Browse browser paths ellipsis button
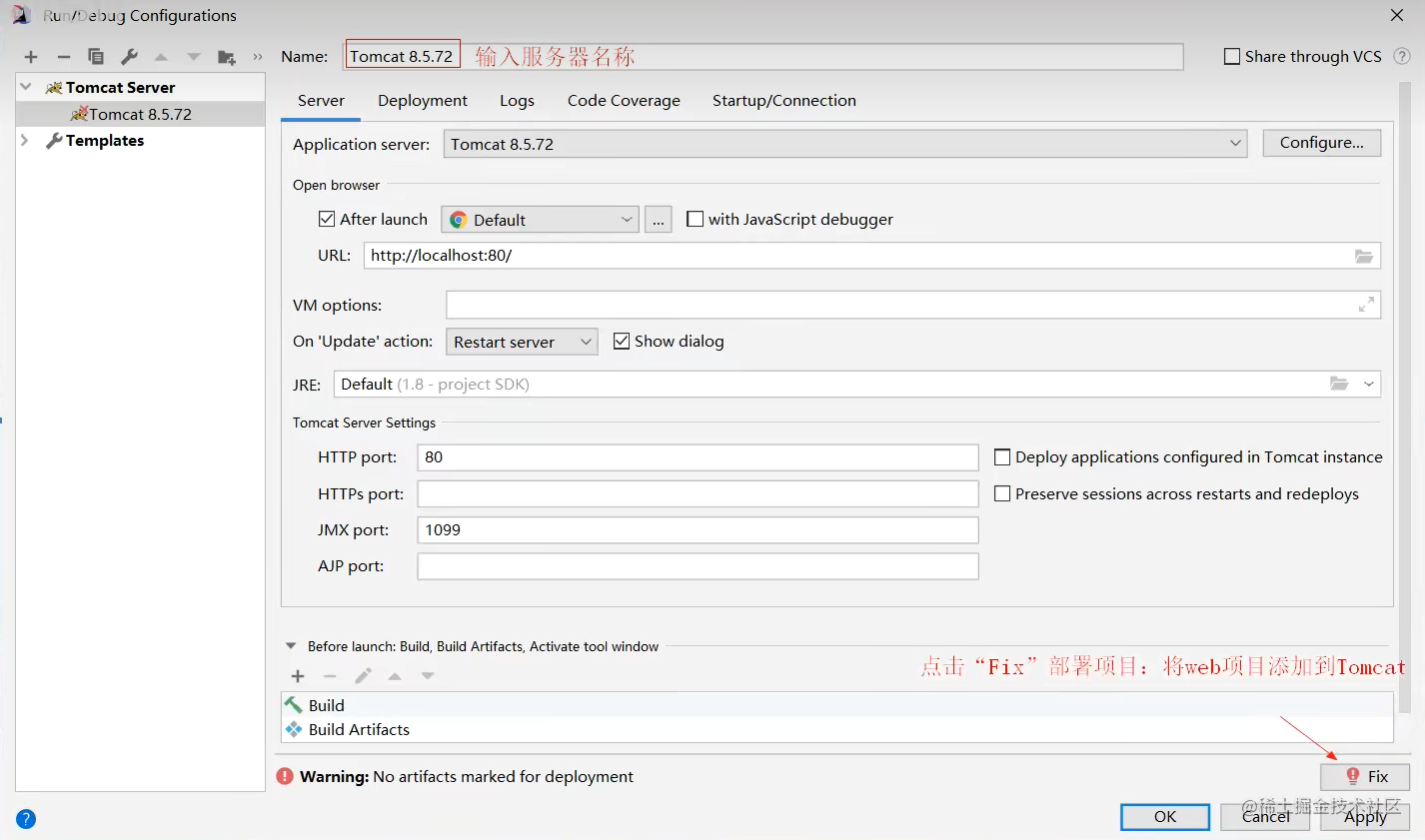 coord(658,220)
